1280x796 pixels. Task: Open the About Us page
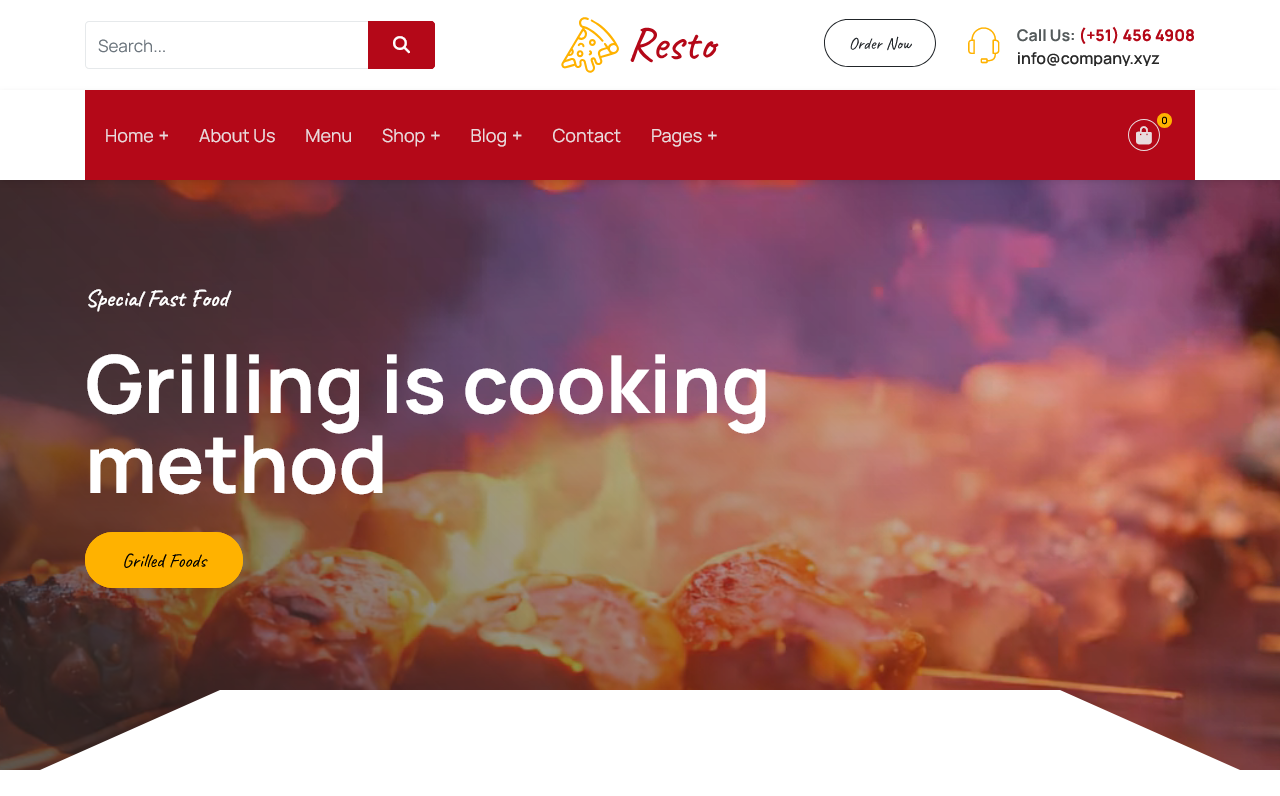coord(237,135)
